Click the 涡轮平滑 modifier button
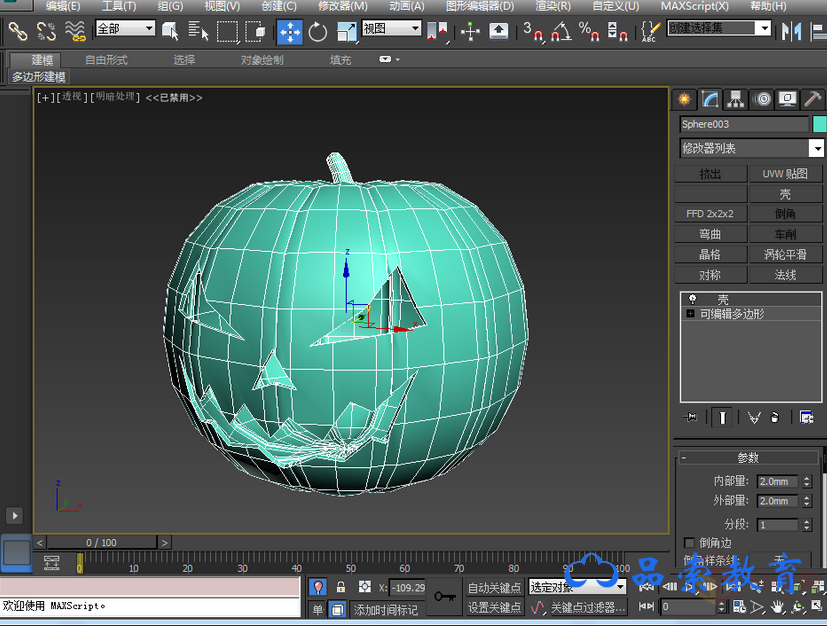Image resolution: width=827 pixels, height=626 pixels. 786,254
